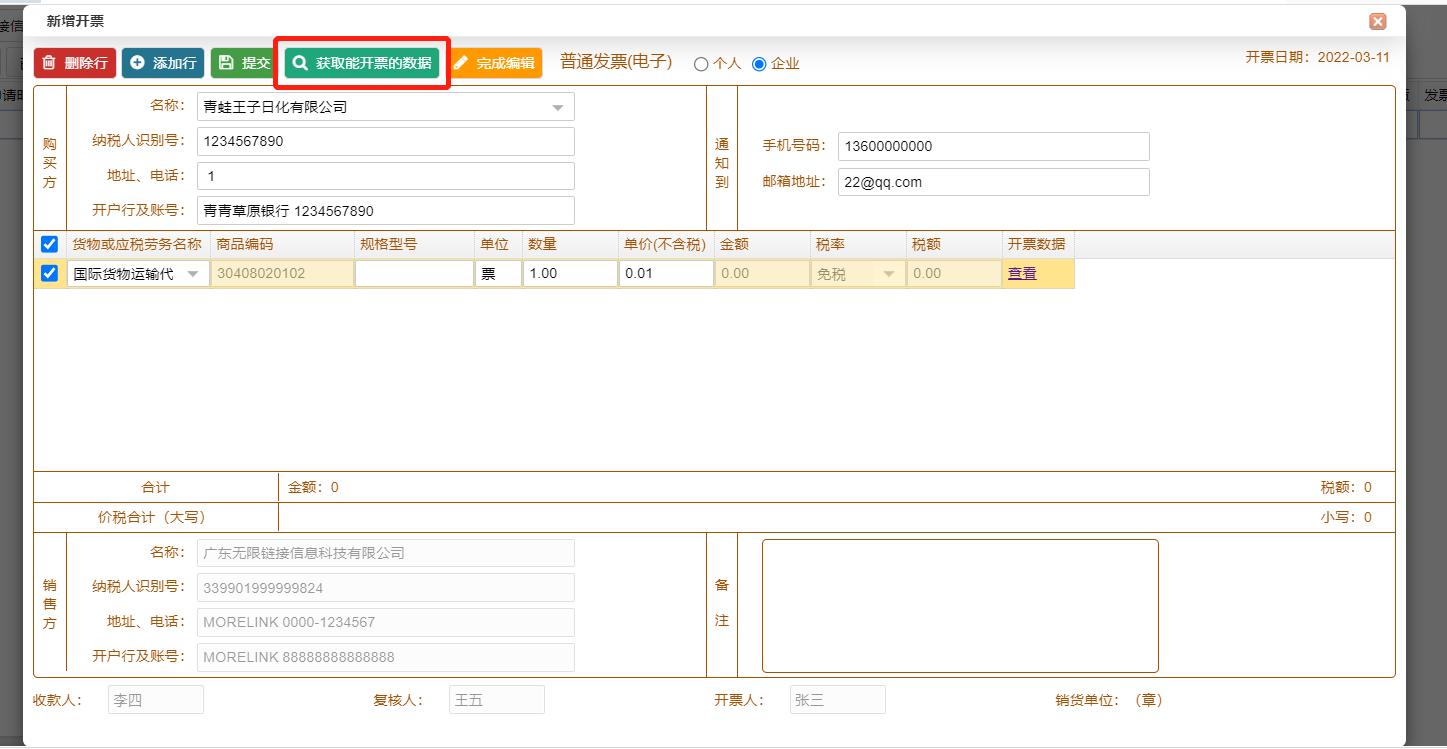The width and height of the screenshot is (1447, 749).
Task: Select the 企业 radio button
Action: click(759, 64)
